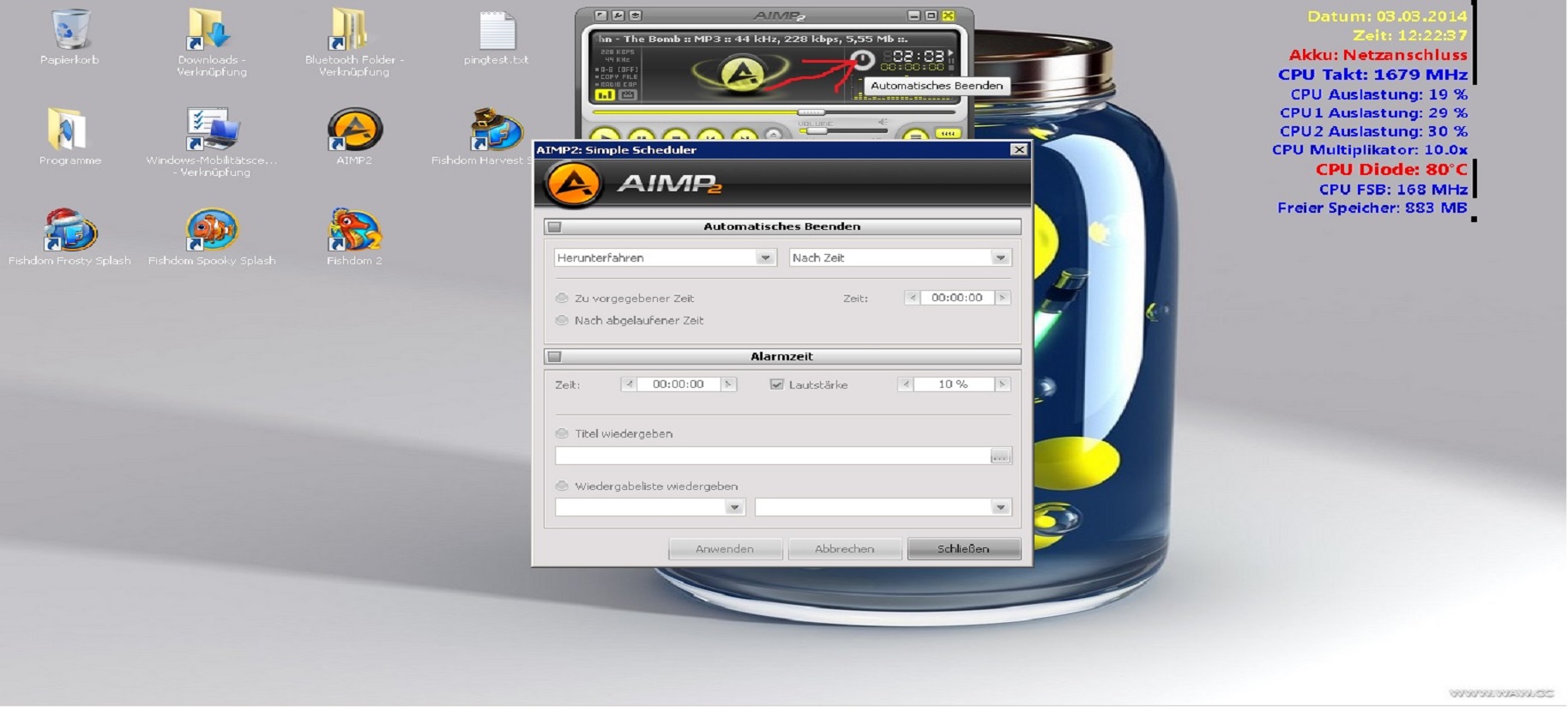Click the Freier Speicher: 883 MB readout
The height and width of the screenshot is (707, 1568).
pos(1372,208)
